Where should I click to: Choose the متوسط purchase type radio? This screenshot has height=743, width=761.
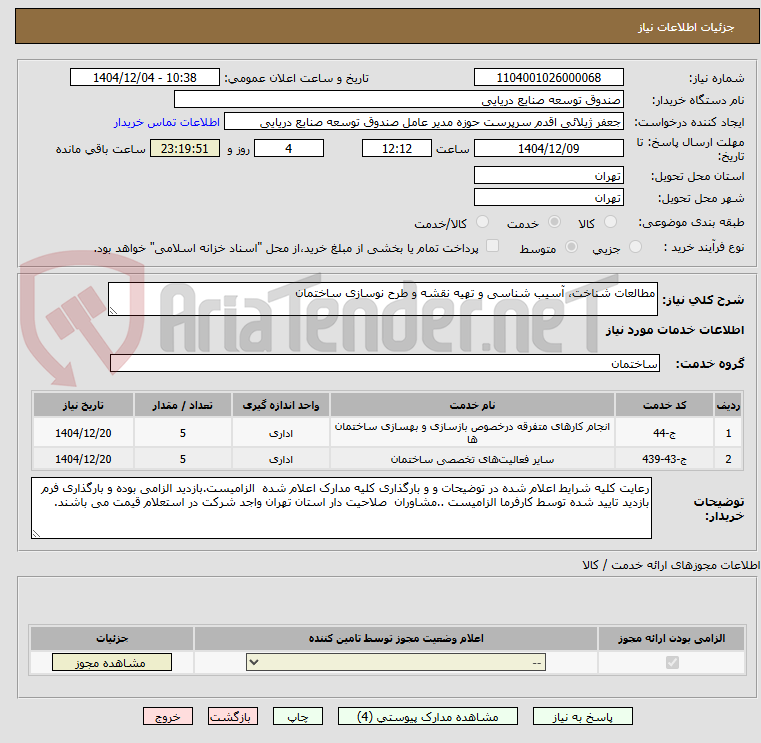pyautogui.click(x=572, y=247)
